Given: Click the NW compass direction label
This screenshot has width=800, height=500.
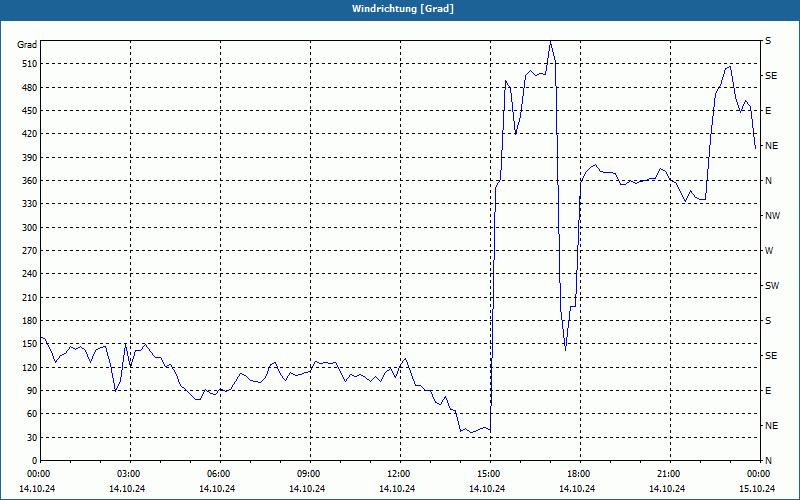Looking at the screenshot, I should pos(772,216).
